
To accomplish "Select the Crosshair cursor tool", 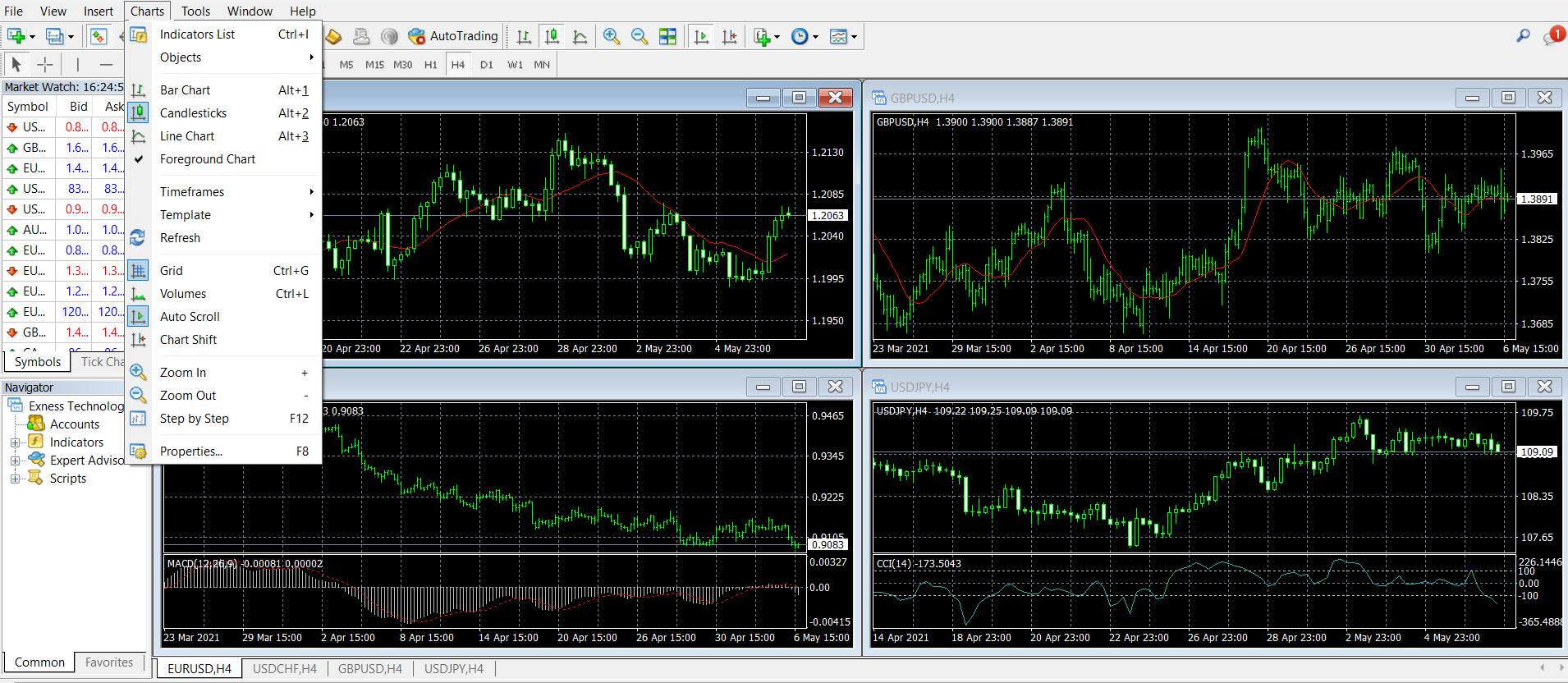I will [x=45, y=64].
